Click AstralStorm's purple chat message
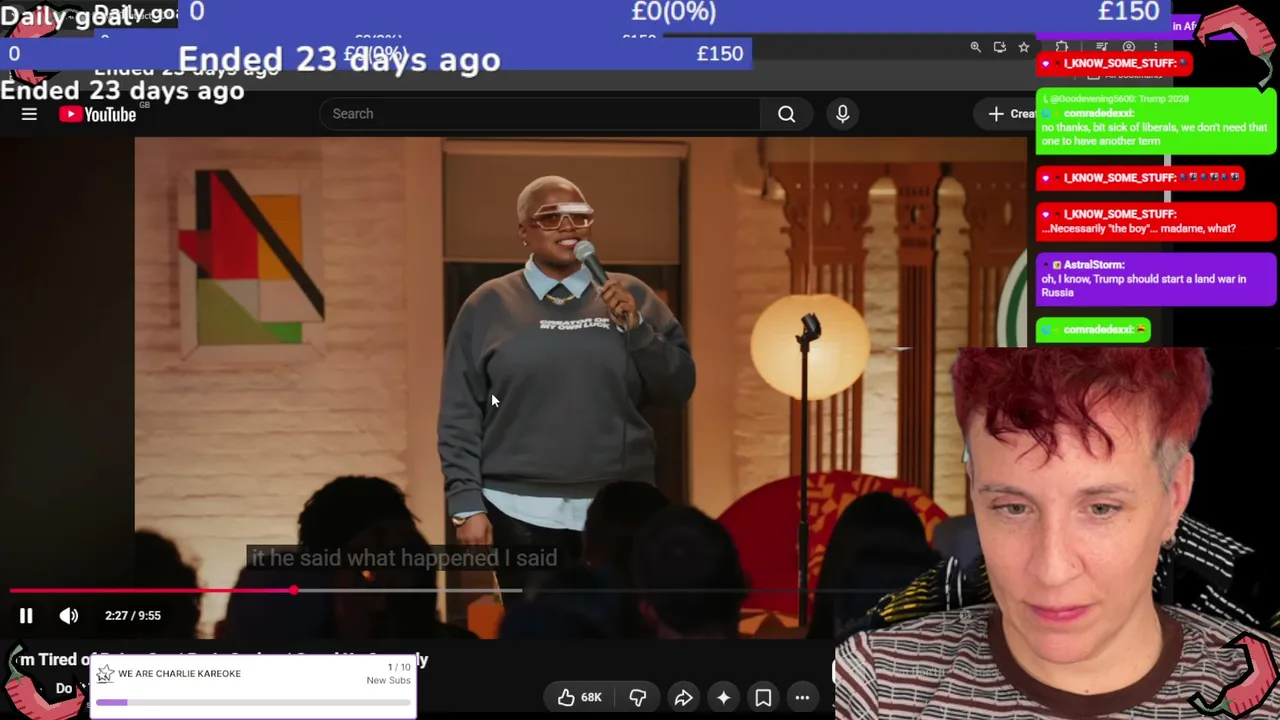The width and height of the screenshot is (1280, 720). [1156, 279]
